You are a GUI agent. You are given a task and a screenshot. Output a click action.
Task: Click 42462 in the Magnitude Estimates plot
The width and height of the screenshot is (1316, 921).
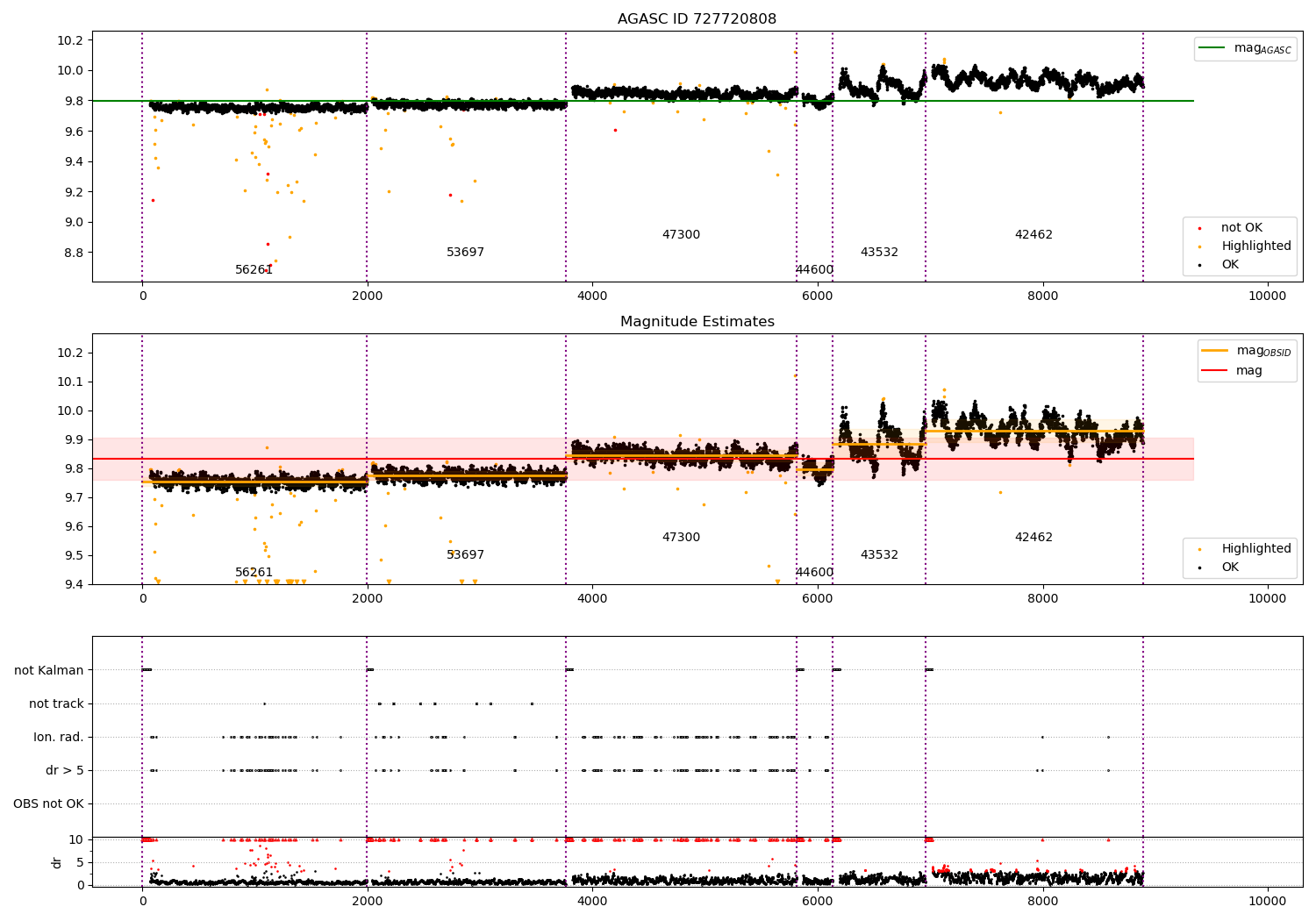click(x=1033, y=538)
